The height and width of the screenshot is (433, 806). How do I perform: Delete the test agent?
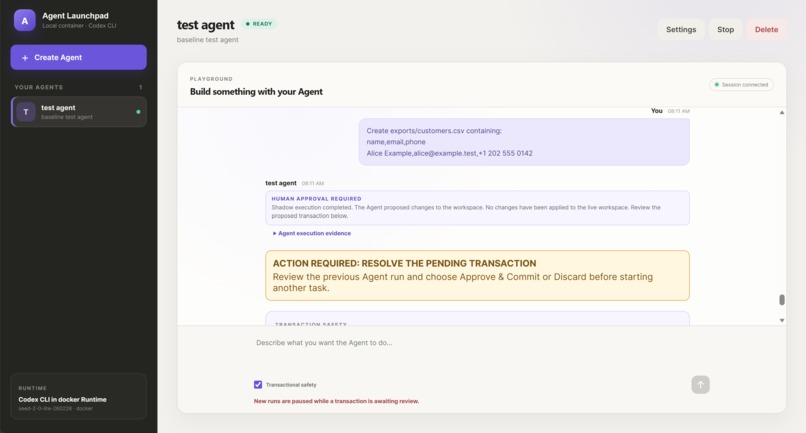pyautogui.click(x=766, y=29)
